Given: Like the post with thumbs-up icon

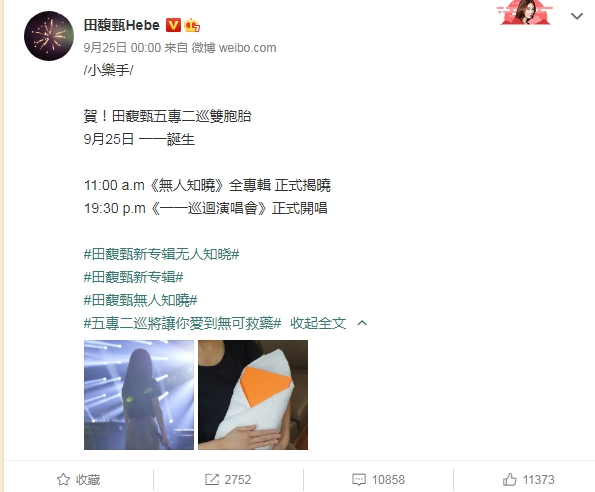Looking at the screenshot, I should coord(510,479).
